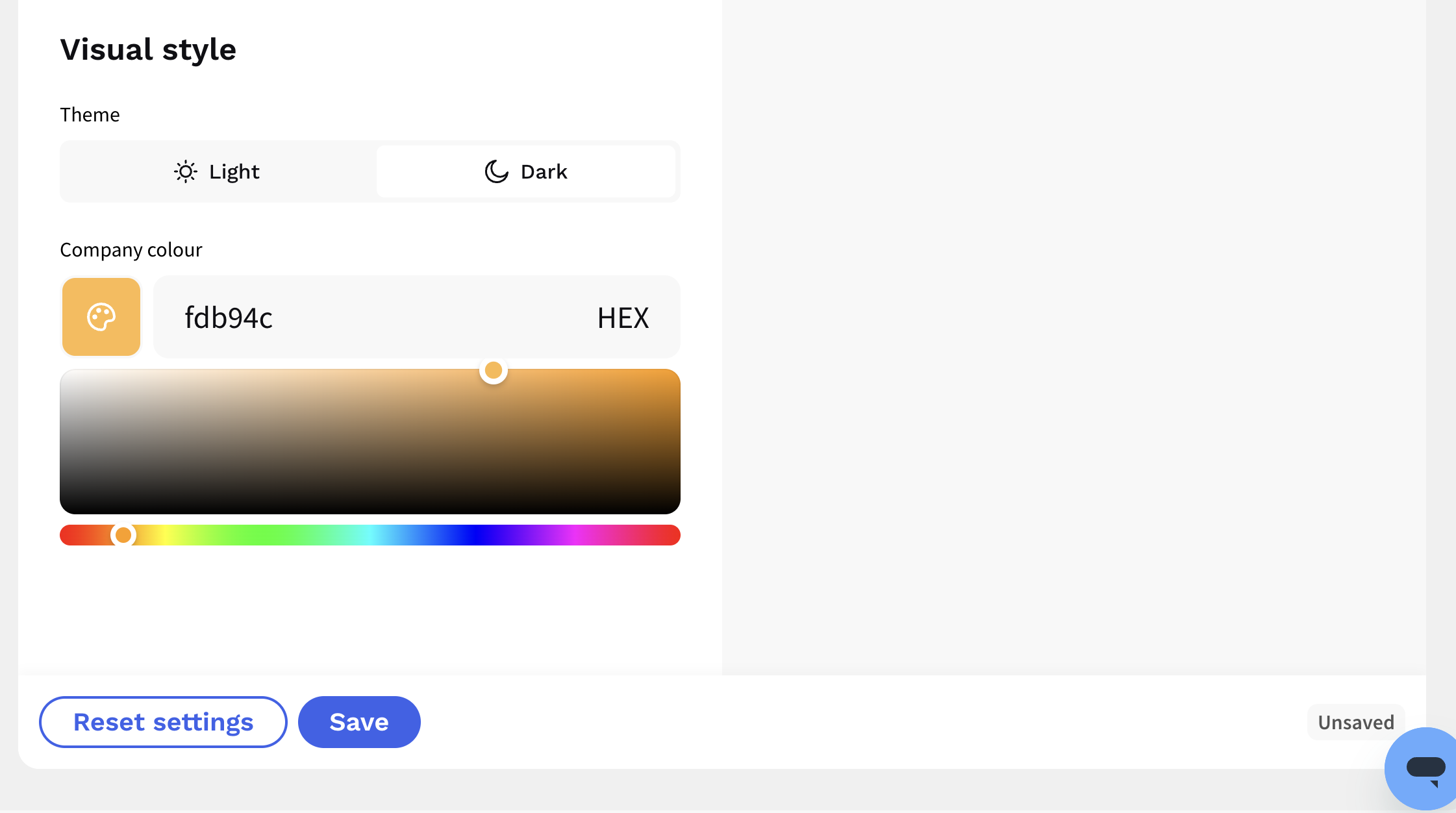This screenshot has width=1456, height=813.
Task: Select the Light theme option
Action: [218, 171]
